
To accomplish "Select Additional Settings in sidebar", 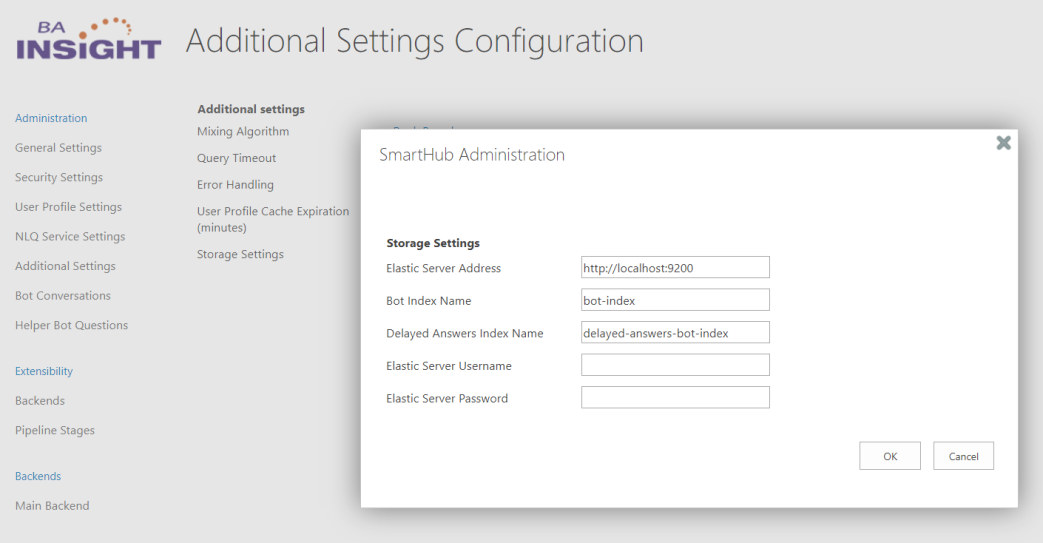I will coord(65,266).
